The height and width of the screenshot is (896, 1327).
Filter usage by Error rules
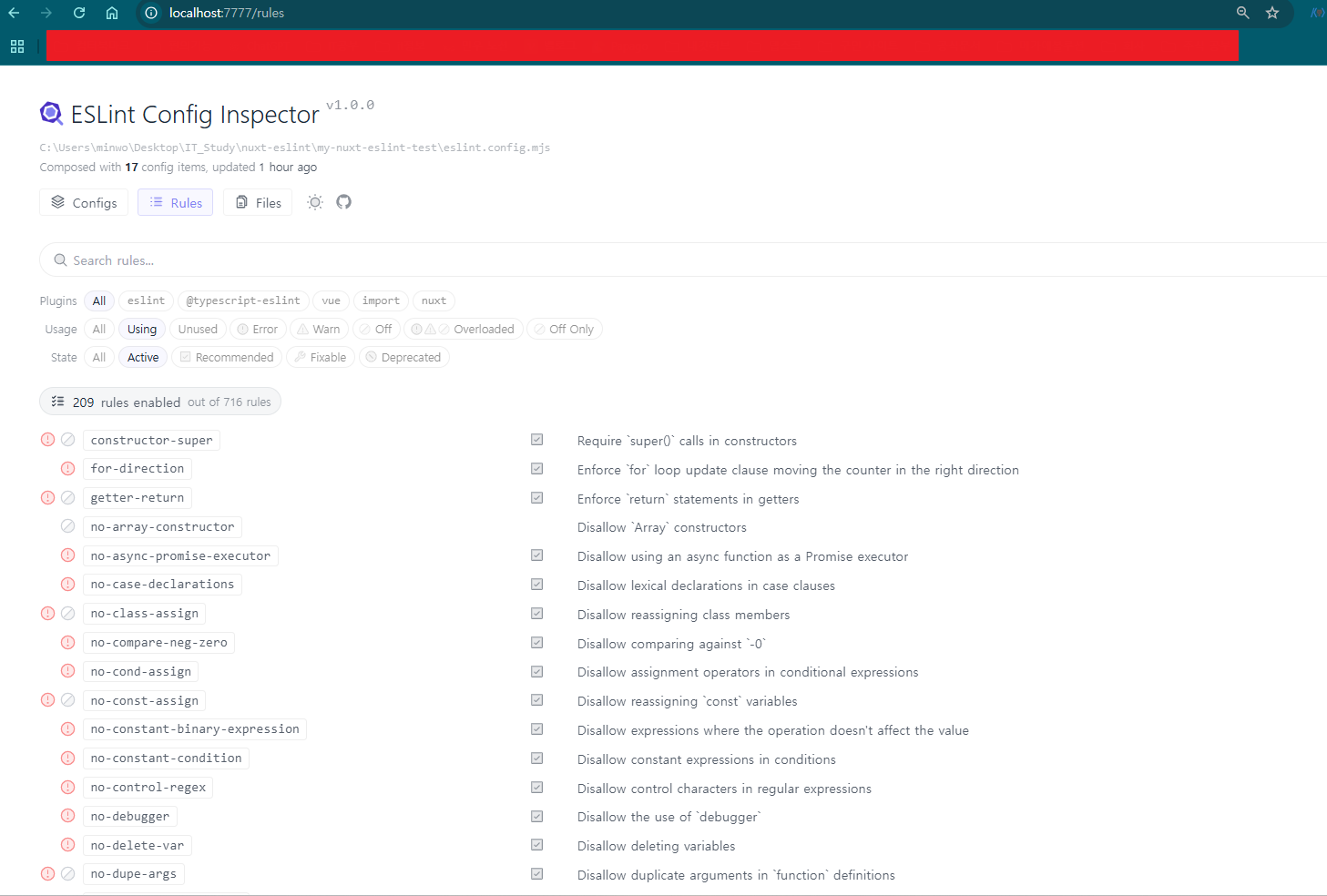(258, 329)
